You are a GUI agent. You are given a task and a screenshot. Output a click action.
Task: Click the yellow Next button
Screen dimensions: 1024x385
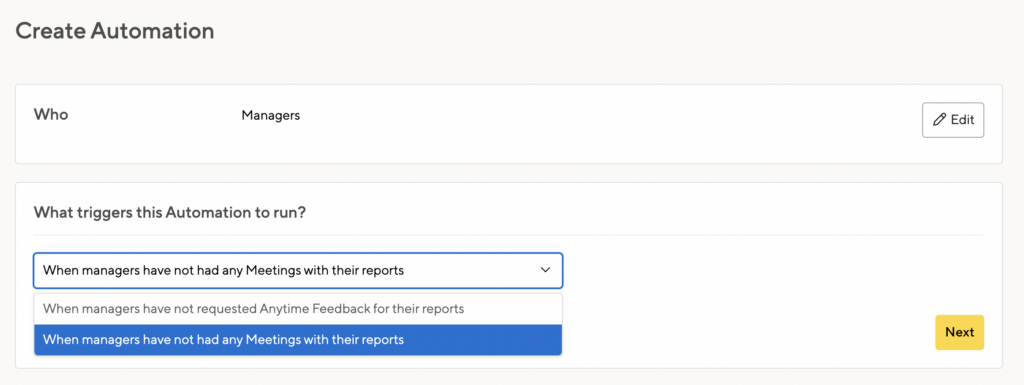click(x=959, y=332)
